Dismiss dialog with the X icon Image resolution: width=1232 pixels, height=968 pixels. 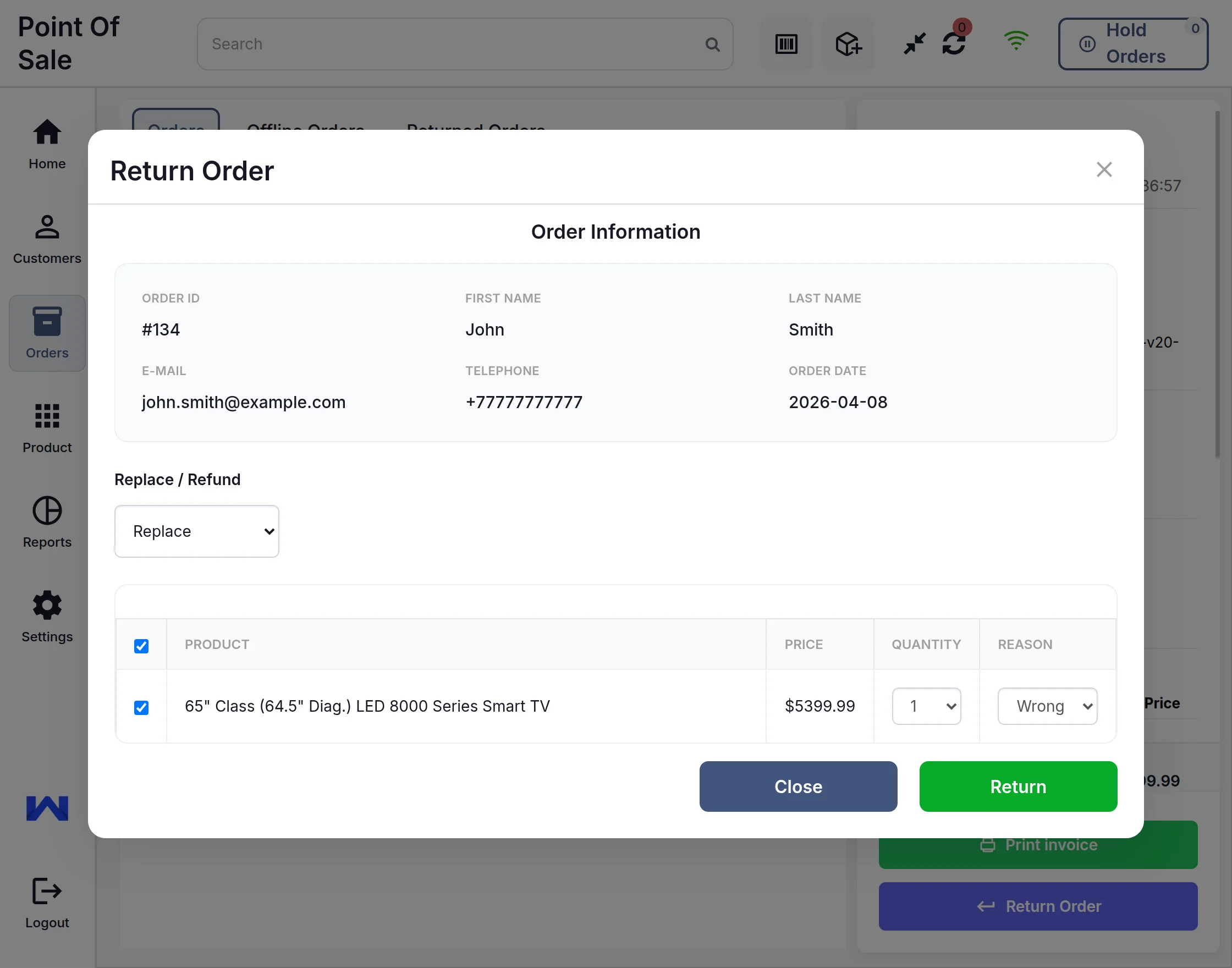tap(1103, 169)
